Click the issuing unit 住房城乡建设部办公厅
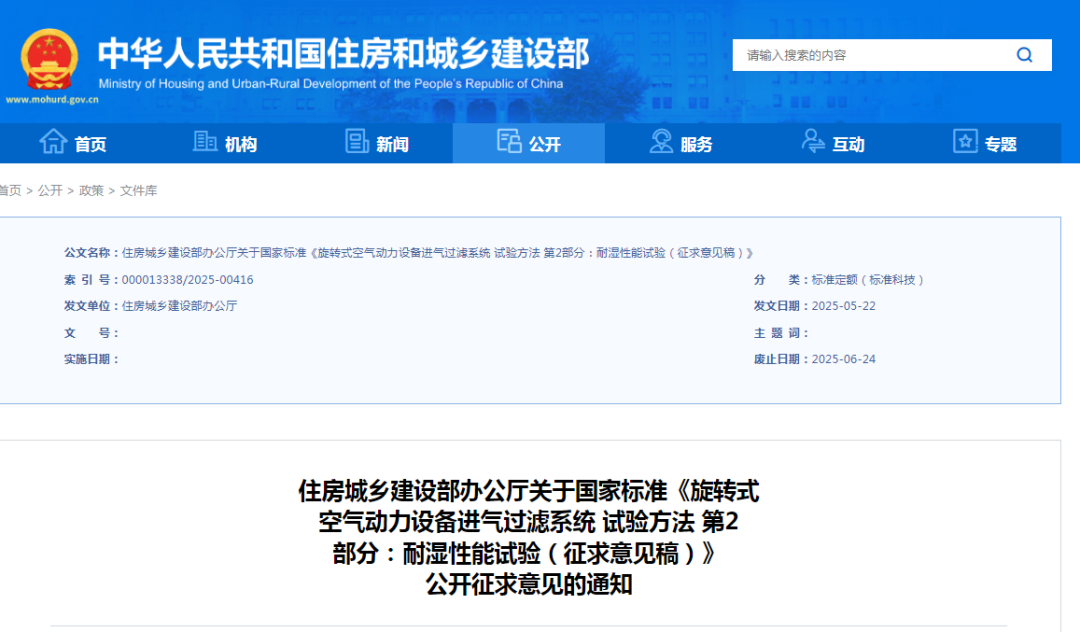Screen dimensions: 1080x632 tap(179, 306)
